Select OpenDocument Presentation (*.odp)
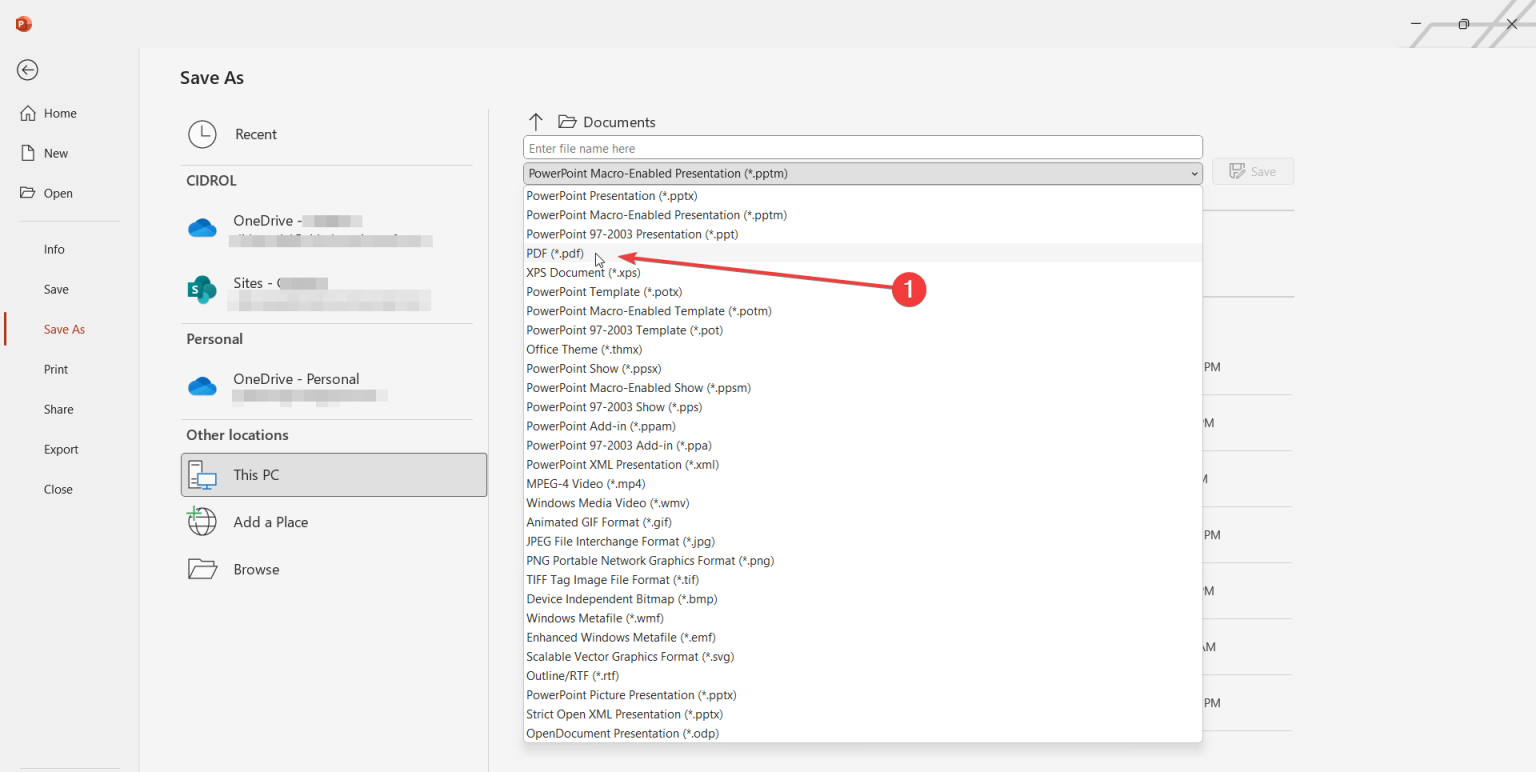The height and width of the screenshot is (772, 1536). (x=862, y=733)
